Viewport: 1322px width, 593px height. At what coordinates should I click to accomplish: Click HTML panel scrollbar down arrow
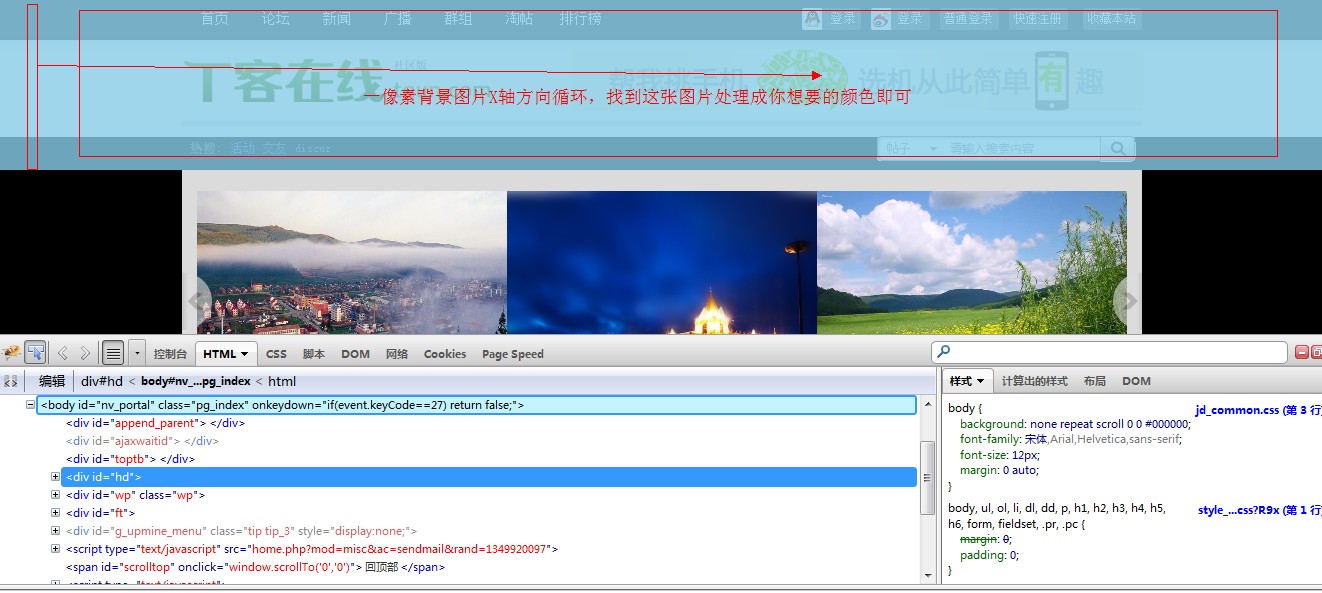(x=927, y=574)
